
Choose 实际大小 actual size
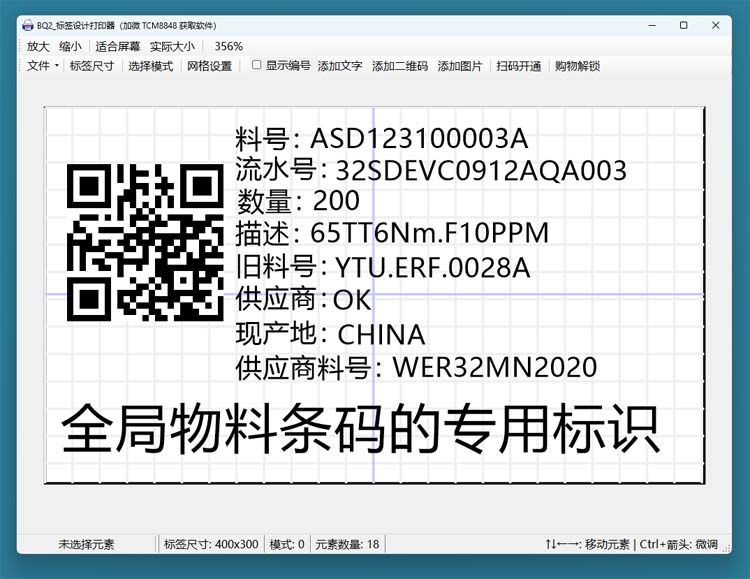[x=172, y=46]
